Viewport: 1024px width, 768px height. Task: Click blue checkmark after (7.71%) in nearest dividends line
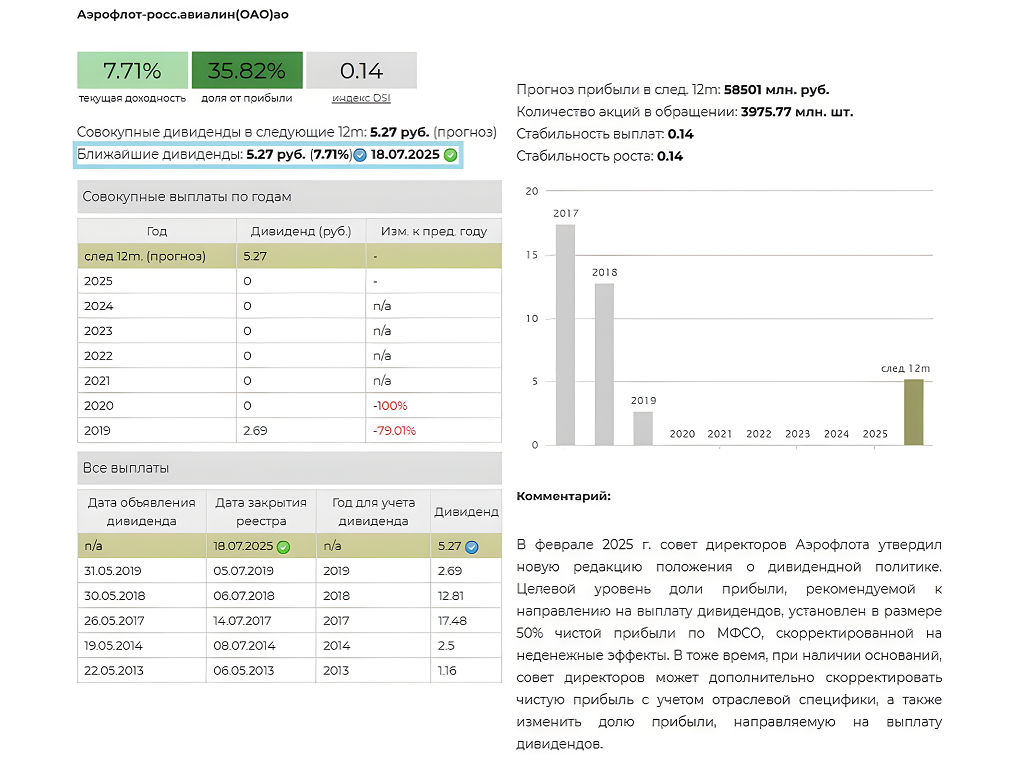point(360,155)
